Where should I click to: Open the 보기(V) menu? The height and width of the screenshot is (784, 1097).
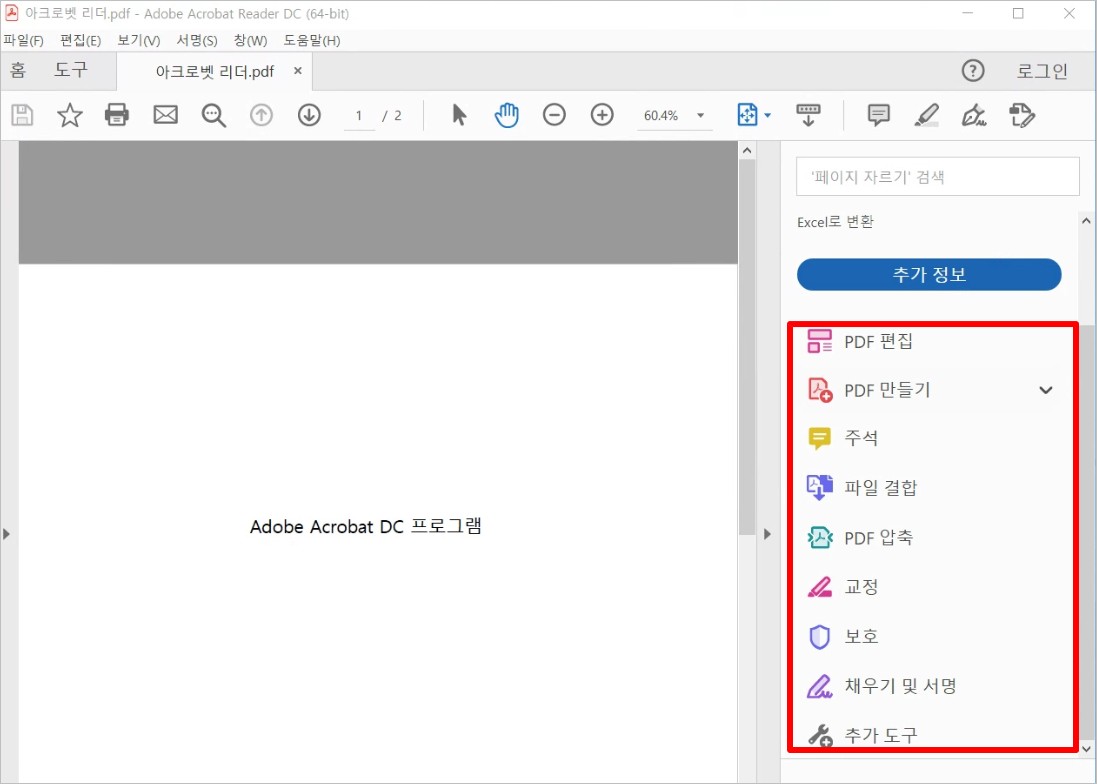point(139,41)
